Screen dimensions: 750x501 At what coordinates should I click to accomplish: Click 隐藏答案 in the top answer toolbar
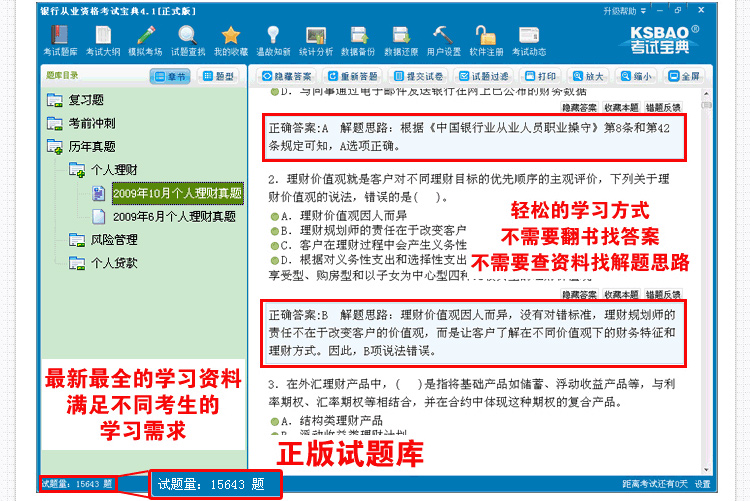287,76
